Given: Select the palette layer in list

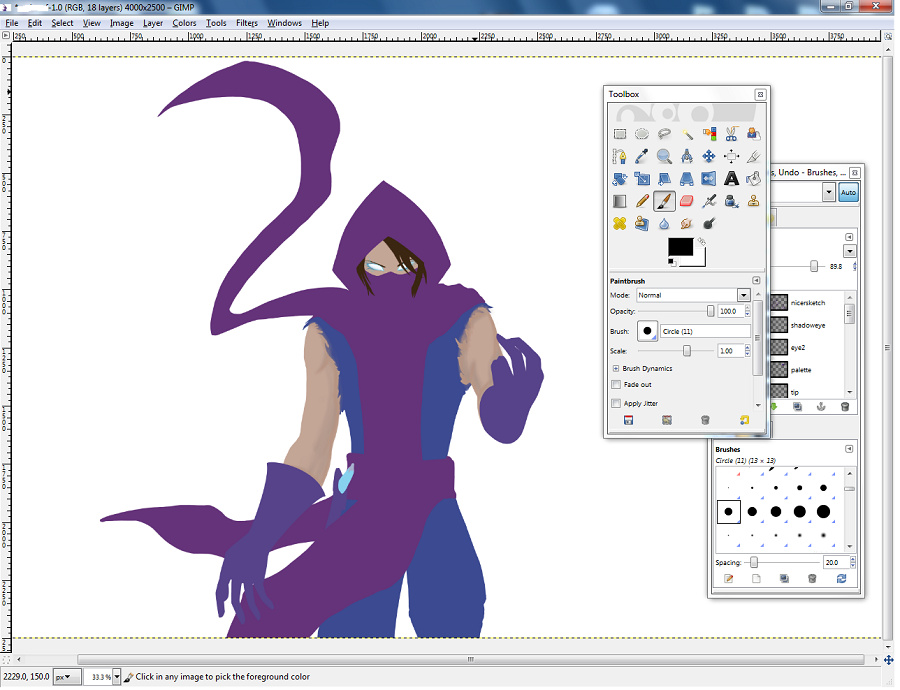Looking at the screenshot, I should [x=801, y=370].
